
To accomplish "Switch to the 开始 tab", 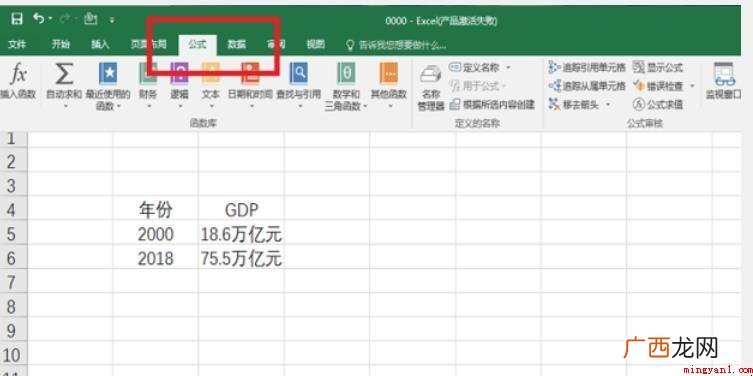I will pos(61,45).
